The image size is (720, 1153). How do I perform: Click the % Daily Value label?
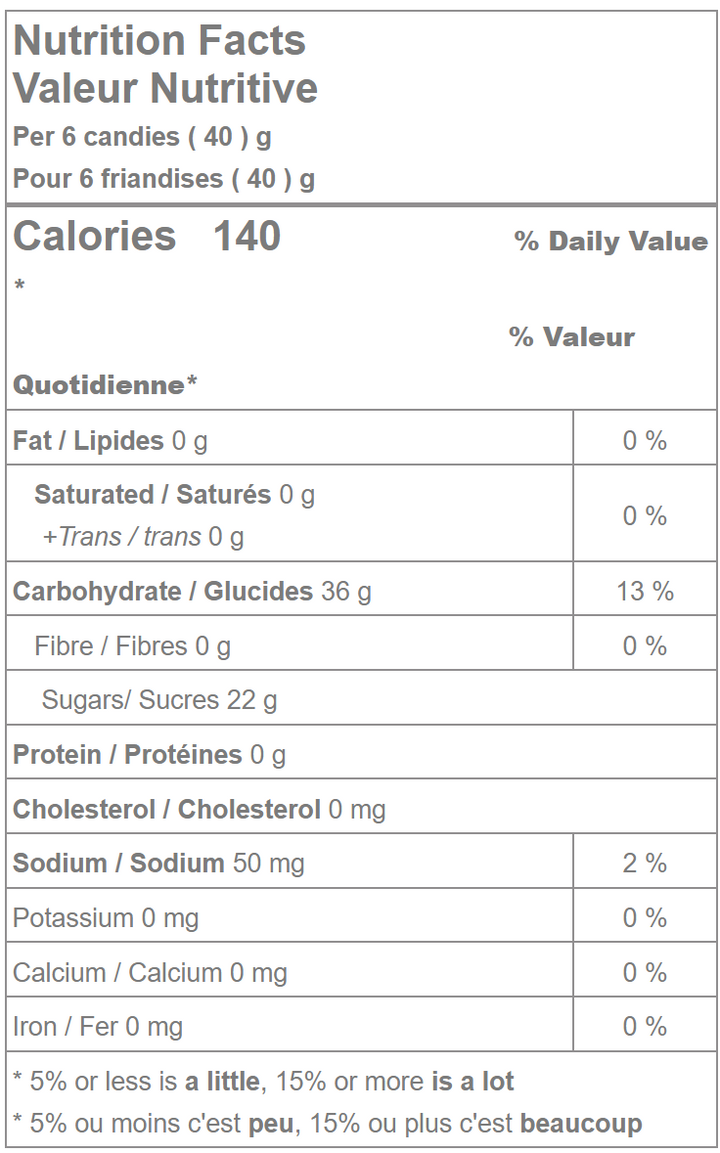[610, 241]
